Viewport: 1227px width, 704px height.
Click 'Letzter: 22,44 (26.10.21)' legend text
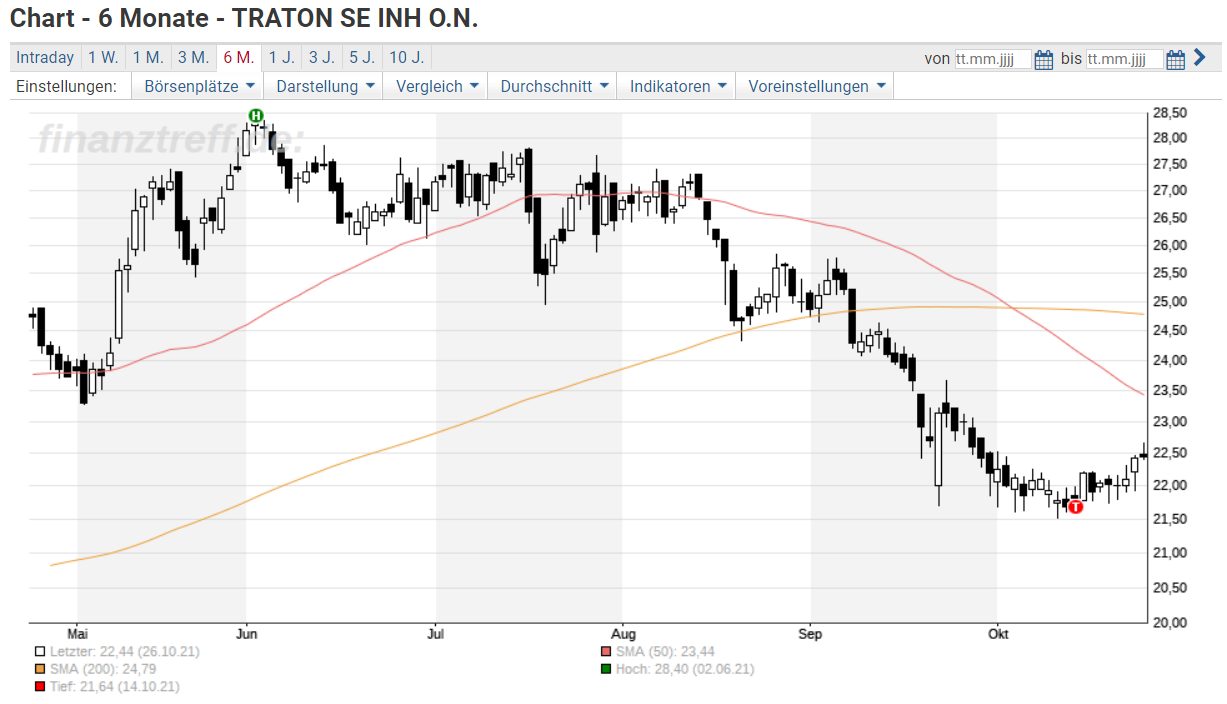pos(124,652)
